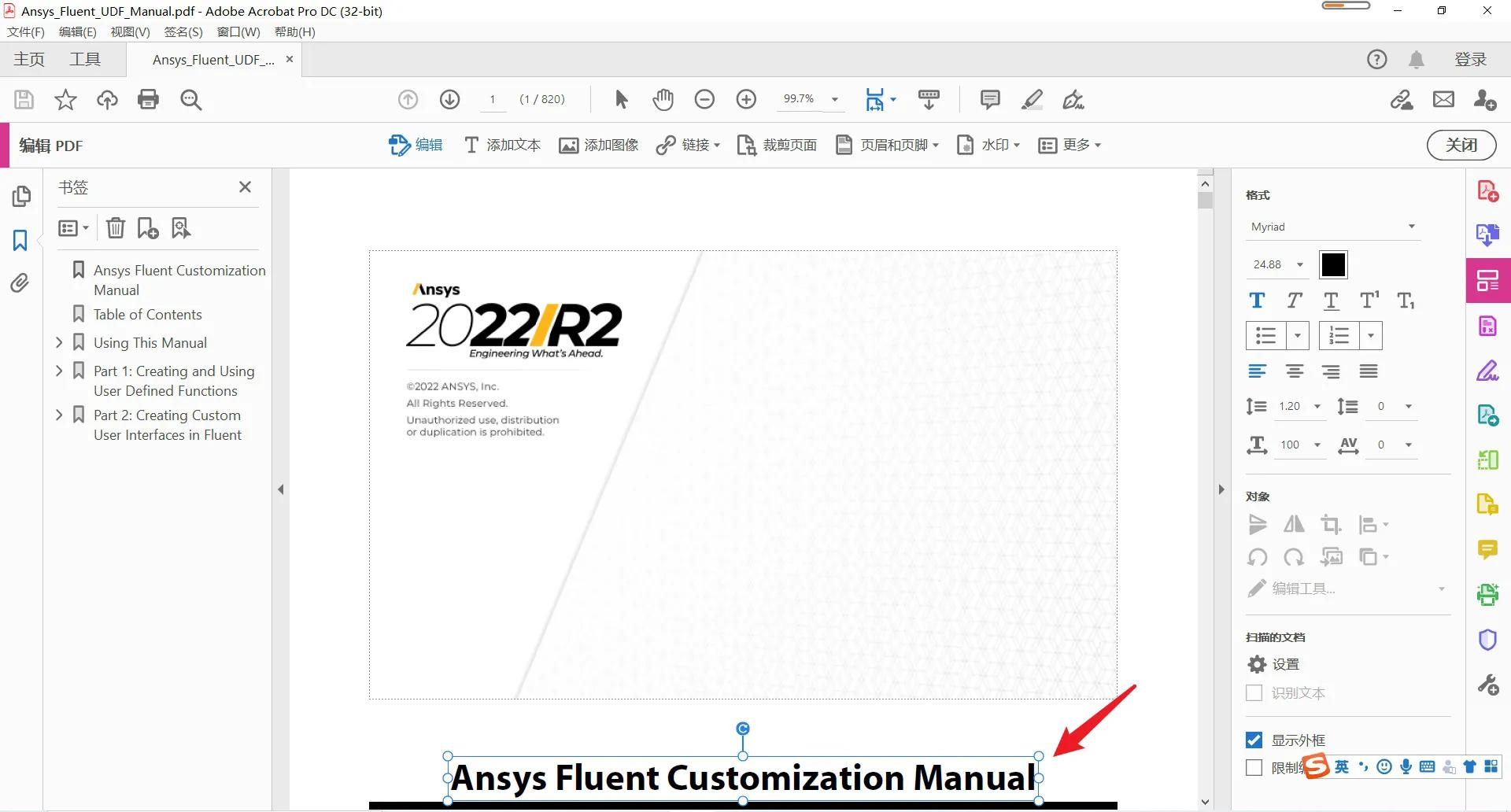Click 添加图像 in edit toolbar
Screen dimensions: 1511x812
(x=599, y=146)
